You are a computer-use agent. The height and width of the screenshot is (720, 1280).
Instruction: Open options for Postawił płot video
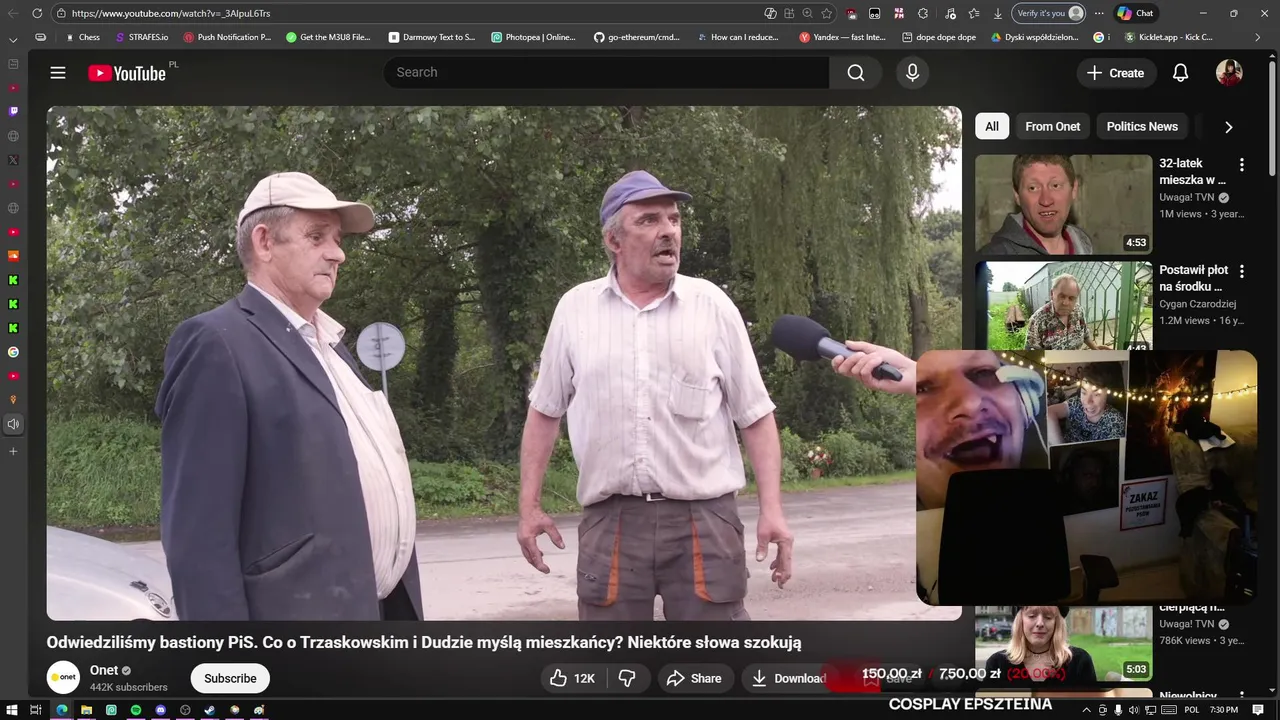1242,271
